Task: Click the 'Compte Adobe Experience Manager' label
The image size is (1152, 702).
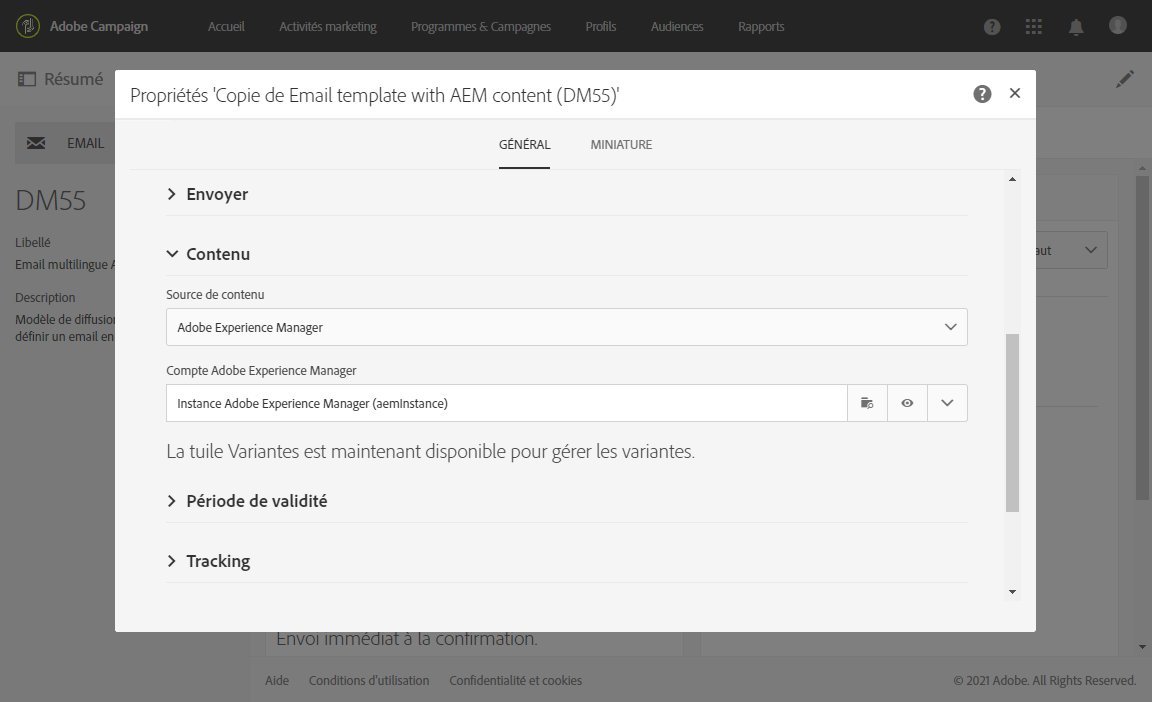Action: coord(262,371)
